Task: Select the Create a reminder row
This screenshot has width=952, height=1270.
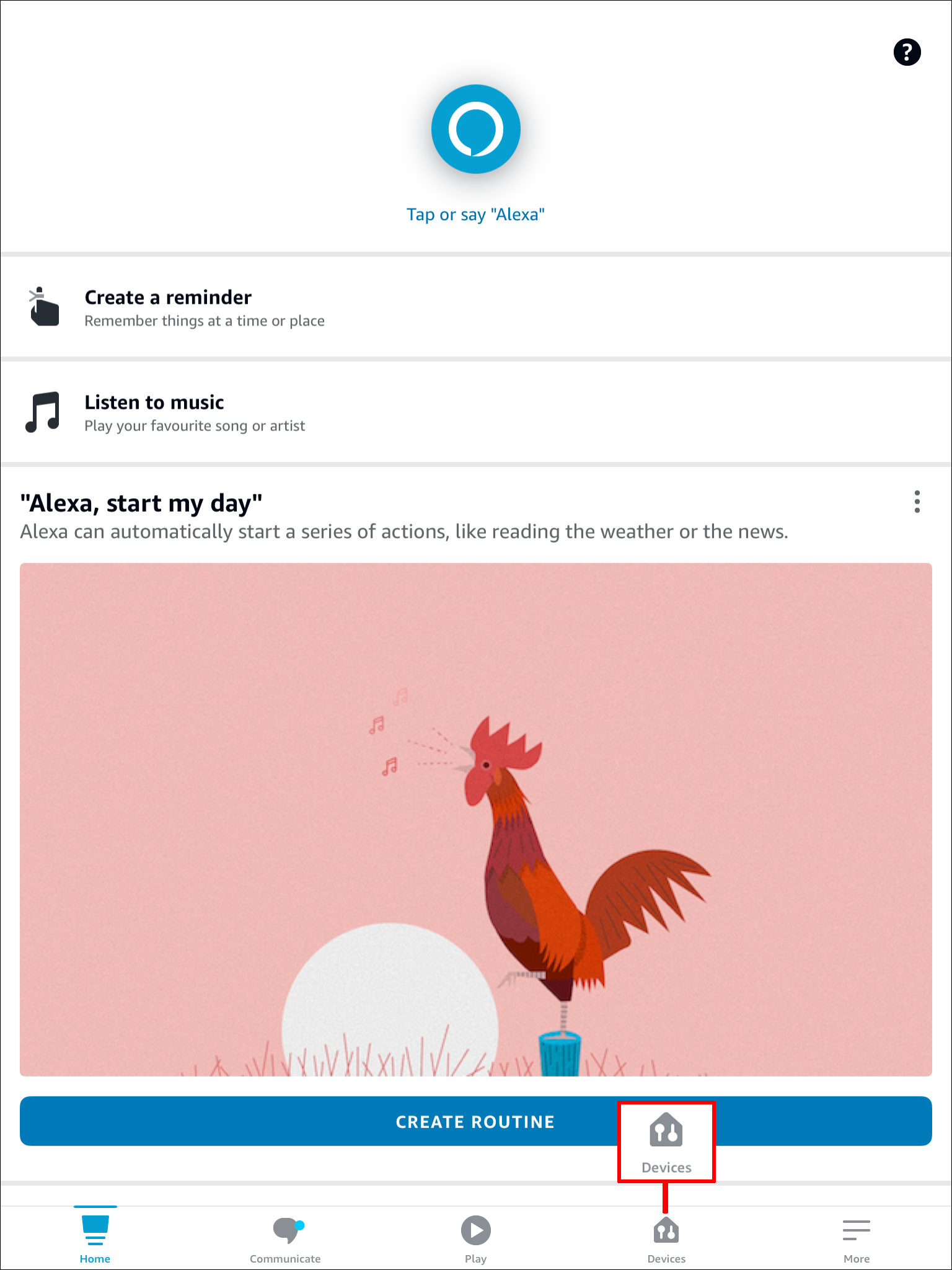Action: click(476, 307)
